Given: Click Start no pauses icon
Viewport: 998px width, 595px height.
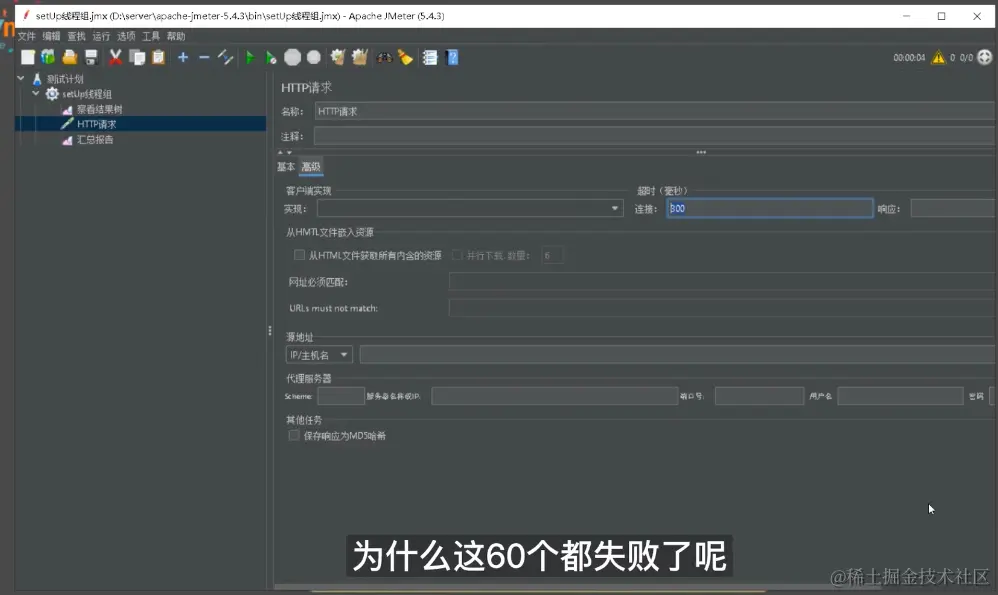Looking at the screenshot, I should [x=271, y=57].
